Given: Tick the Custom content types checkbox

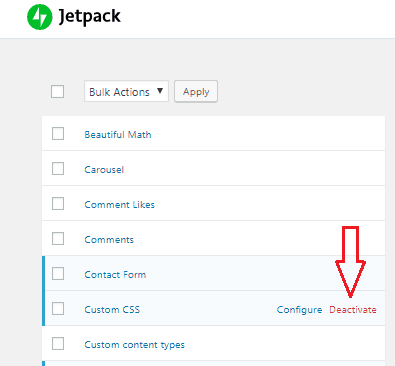Looking at the screenshot, I should pos(58,344).
